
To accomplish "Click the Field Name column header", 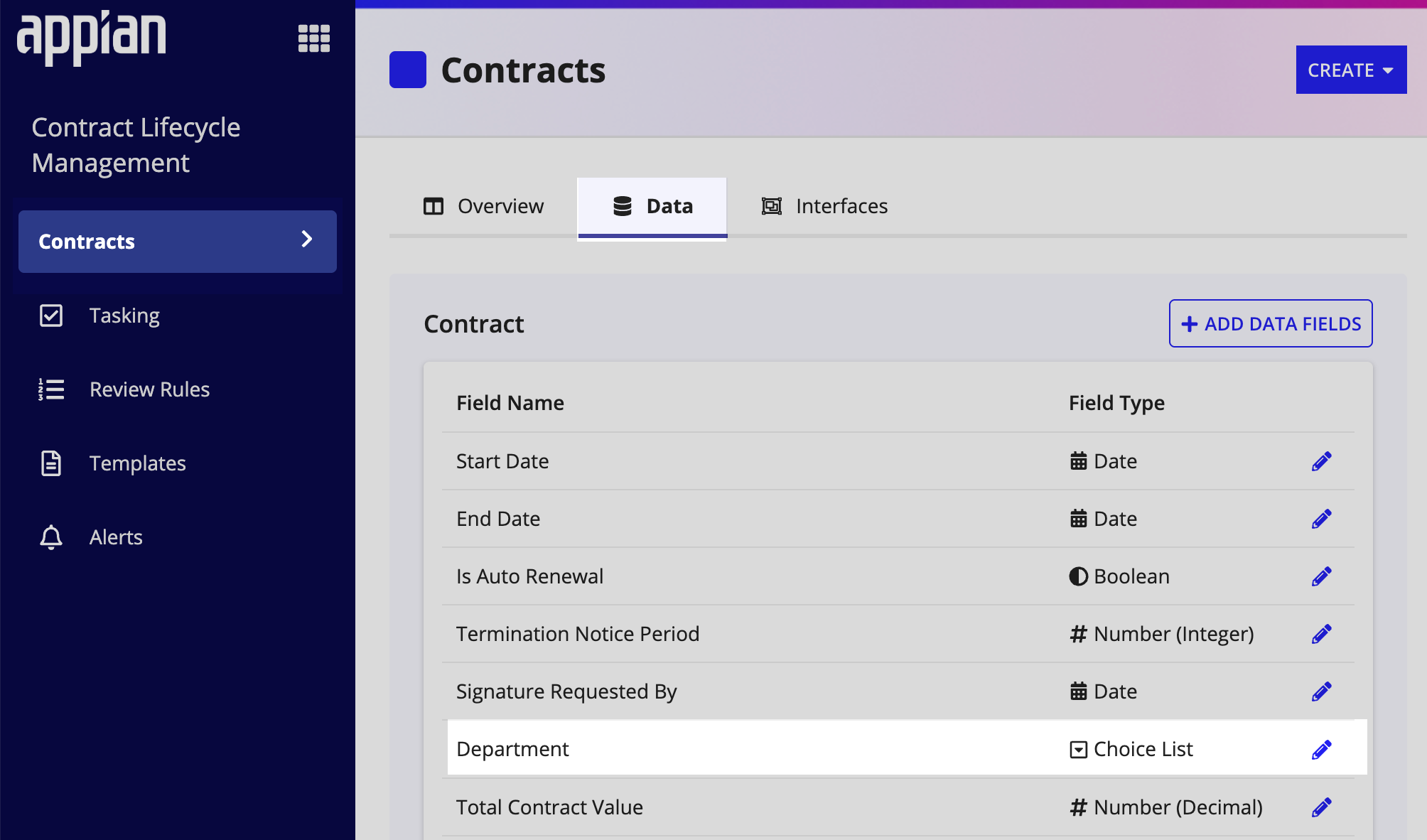I will pyautogui.click(x=510, y=403).
